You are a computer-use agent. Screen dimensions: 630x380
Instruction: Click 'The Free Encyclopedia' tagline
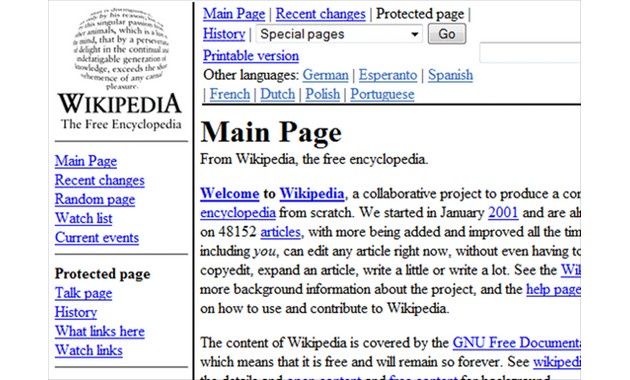121,125
